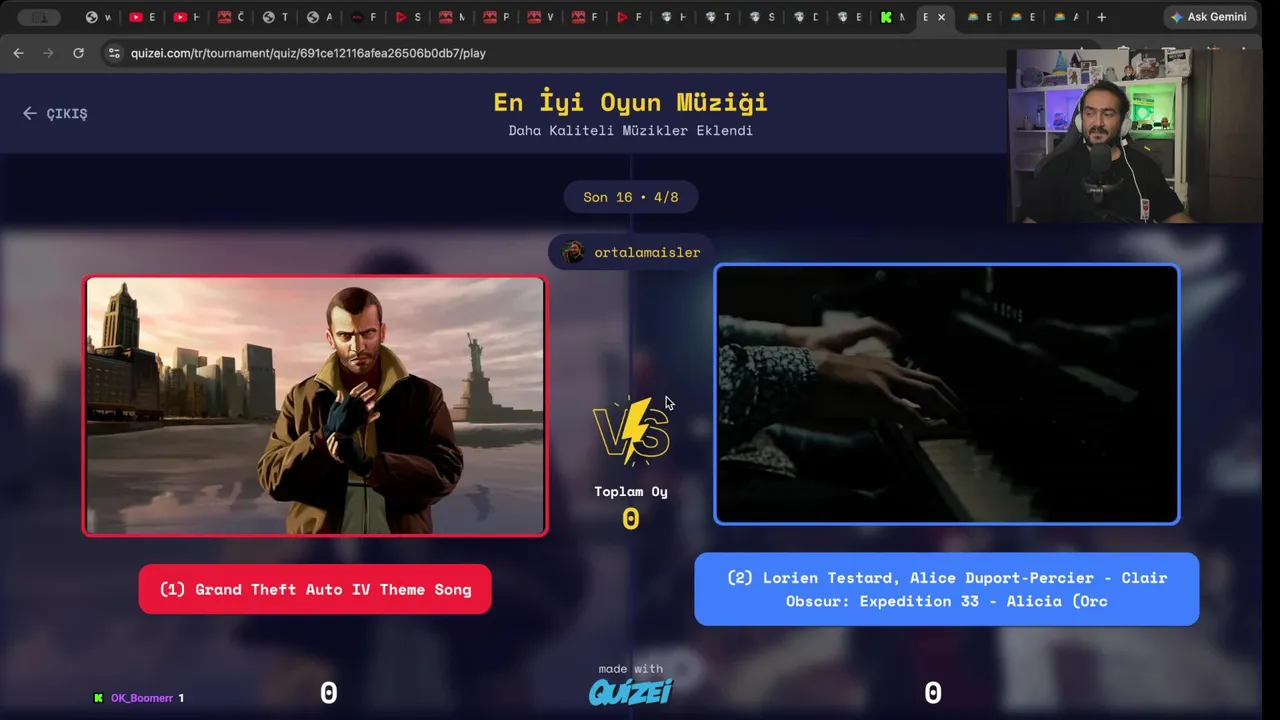Go back using the browser back arrow
The height and width of the screenshot is (720, 1280).
pos(18,53)
